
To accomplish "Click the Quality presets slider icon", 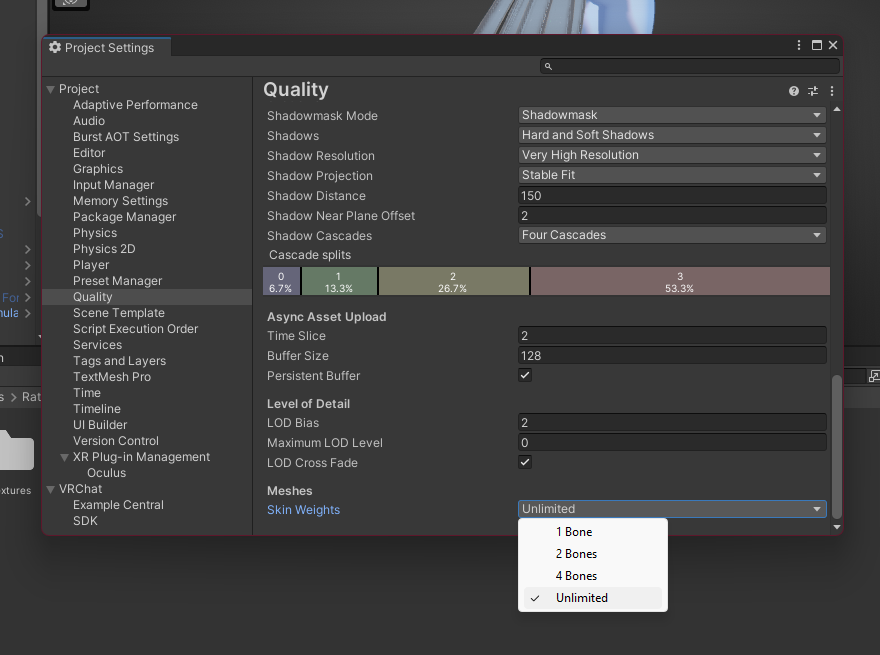I will [813, 91].
